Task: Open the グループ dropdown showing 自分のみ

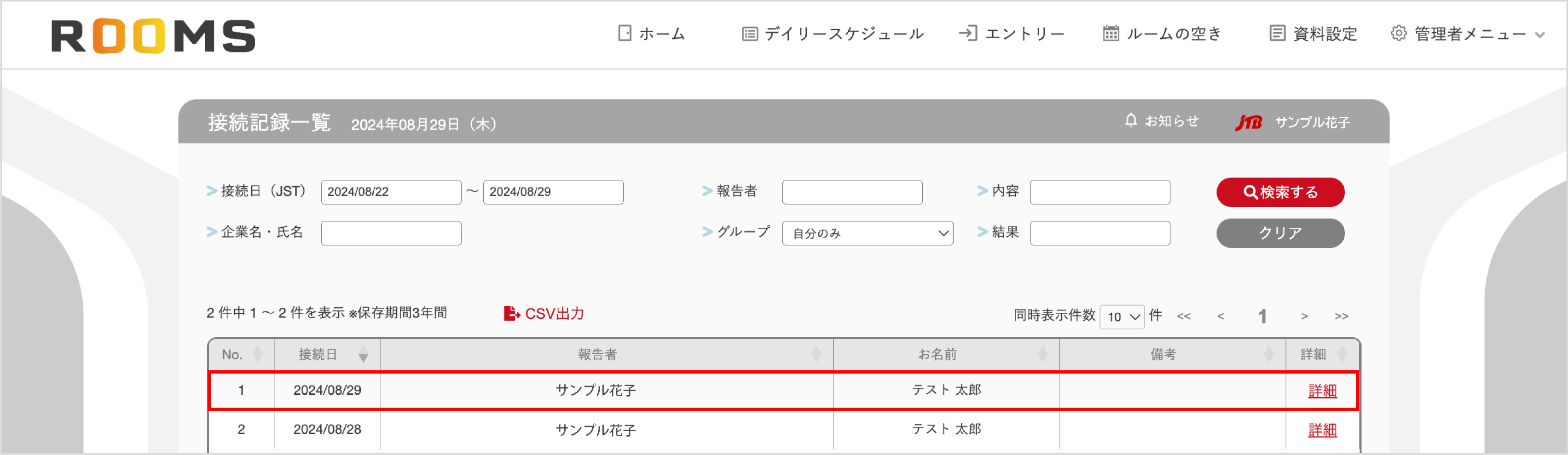Action: click(x=868, y=233)
